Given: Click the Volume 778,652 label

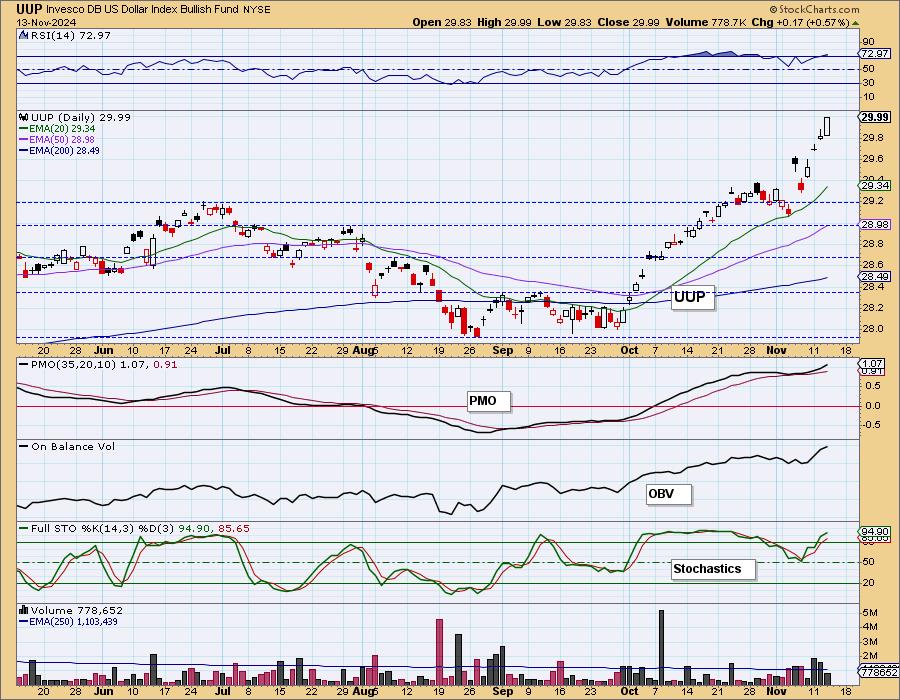Looking at the screenshot, I should click(x=77, y=610).
